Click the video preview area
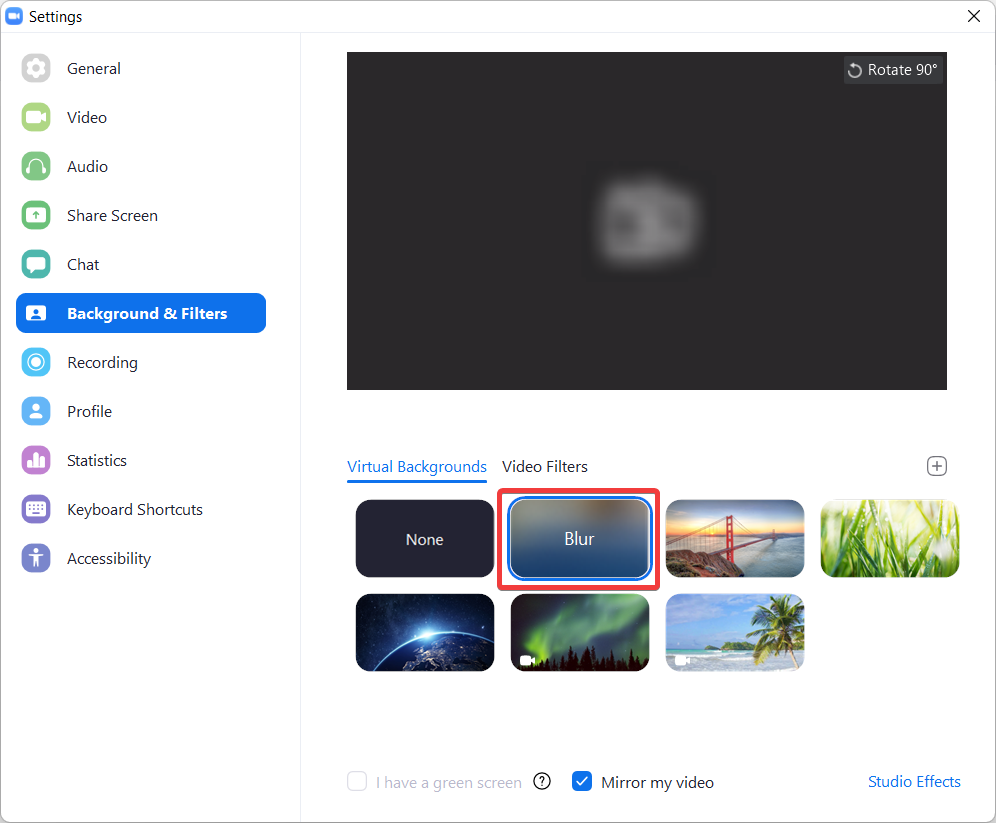Image resolution: width=996 pixels, height=823 pixels. coord(647,221)
